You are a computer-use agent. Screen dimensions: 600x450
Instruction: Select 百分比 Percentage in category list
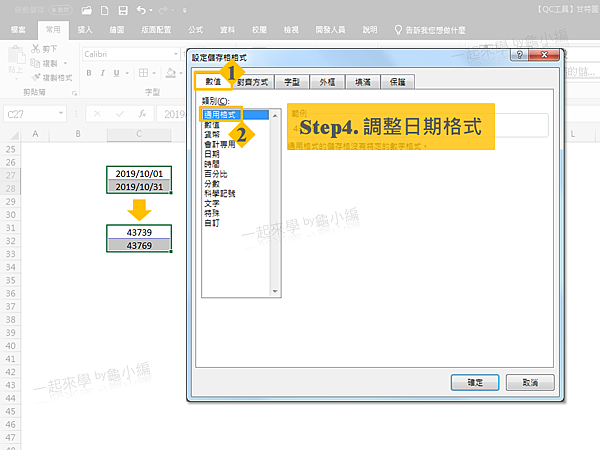pyautogui.click(x=215, y=174)
